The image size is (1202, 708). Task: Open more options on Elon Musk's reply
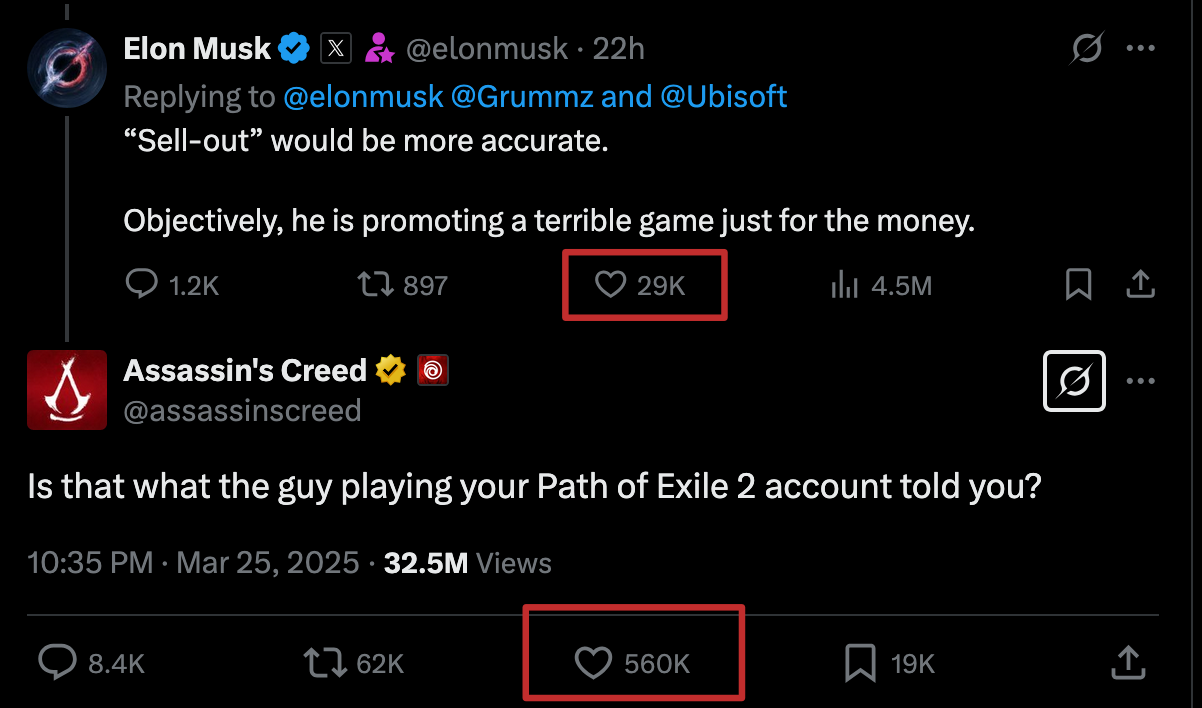[x=1141, y=48]
